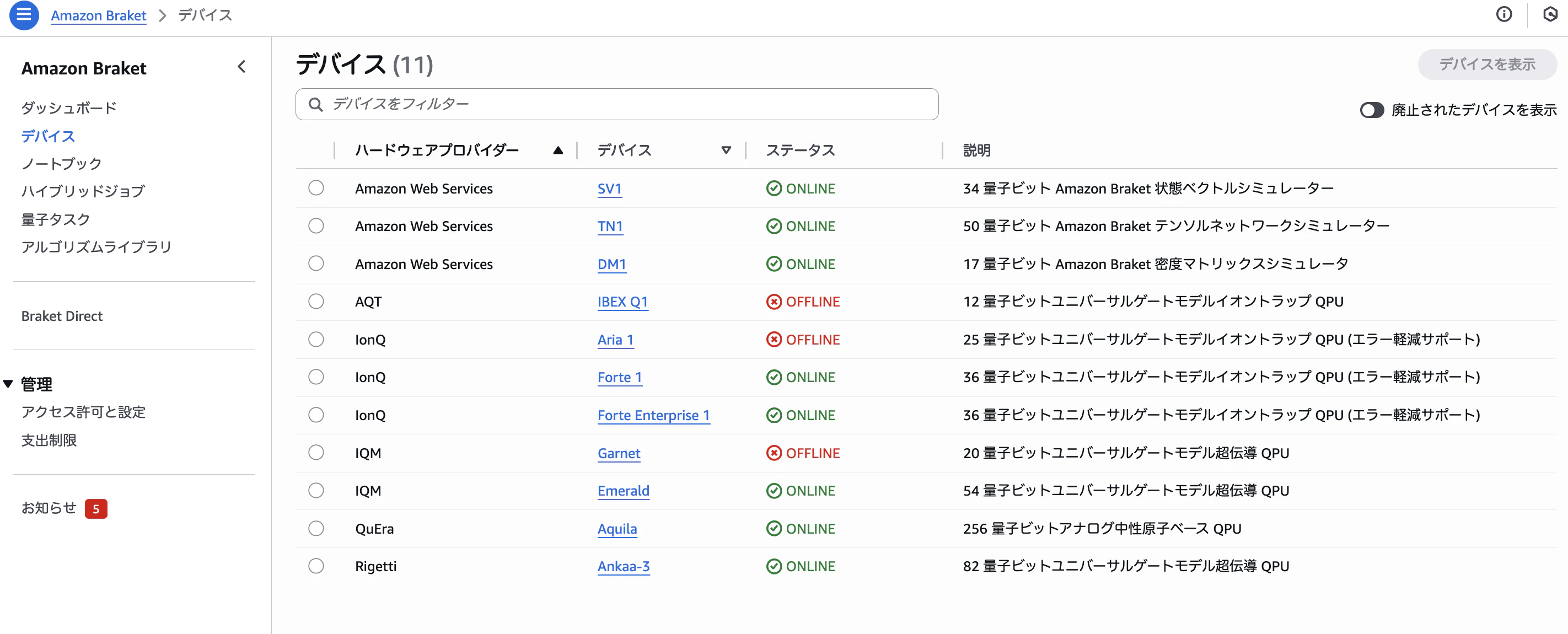This screenshot has height=634, width=1568.
Task: Open デバイス in the sidebar
Action: point(48,136)
